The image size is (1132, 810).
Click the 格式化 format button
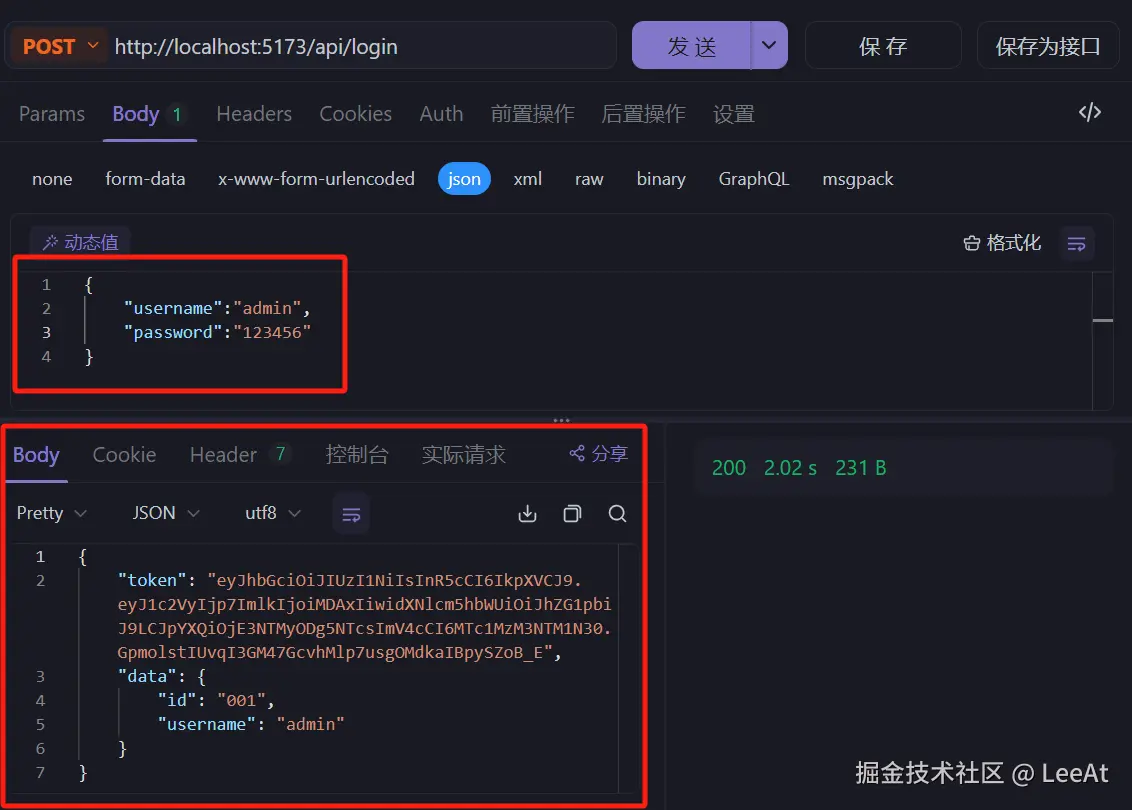coord(1002,243)
